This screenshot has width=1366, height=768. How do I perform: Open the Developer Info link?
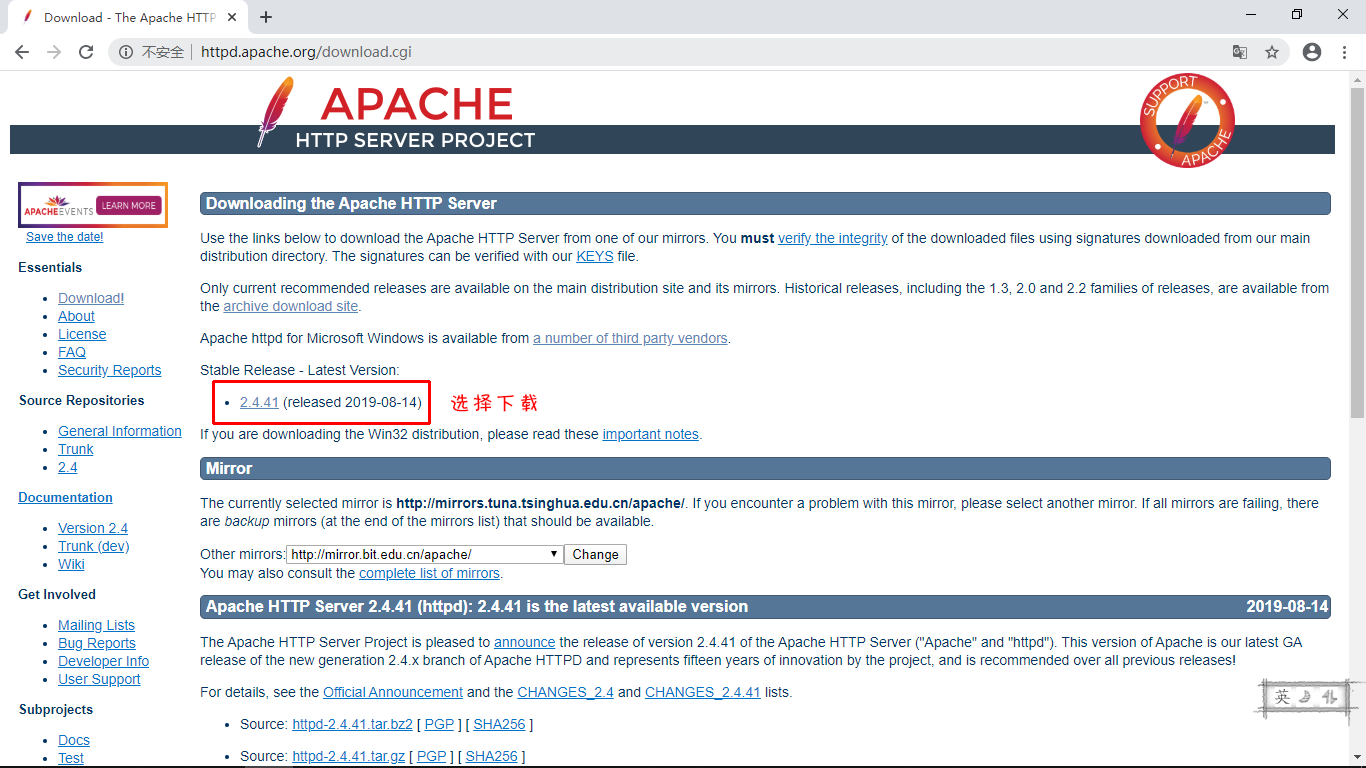[103, 661]
